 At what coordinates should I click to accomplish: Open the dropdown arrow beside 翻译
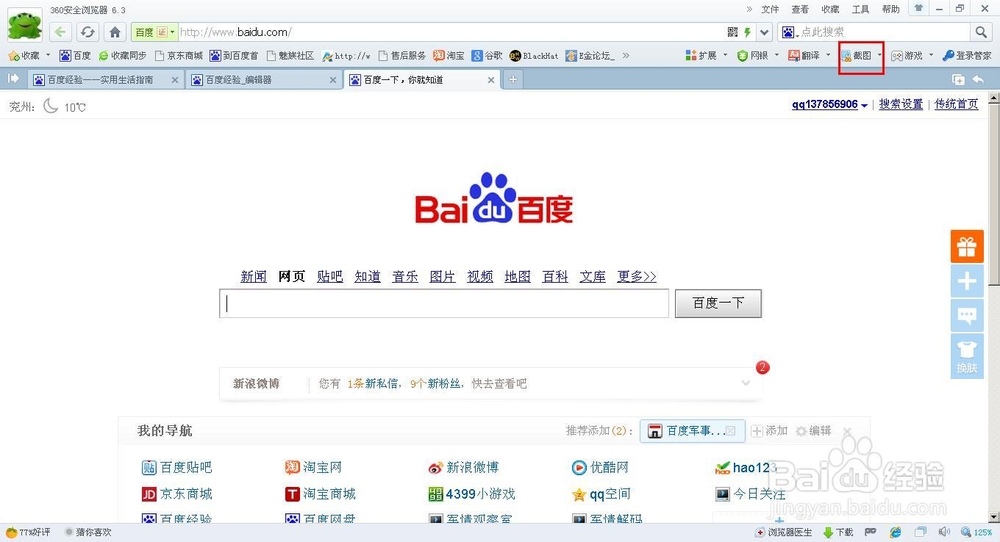click(828, 55)
